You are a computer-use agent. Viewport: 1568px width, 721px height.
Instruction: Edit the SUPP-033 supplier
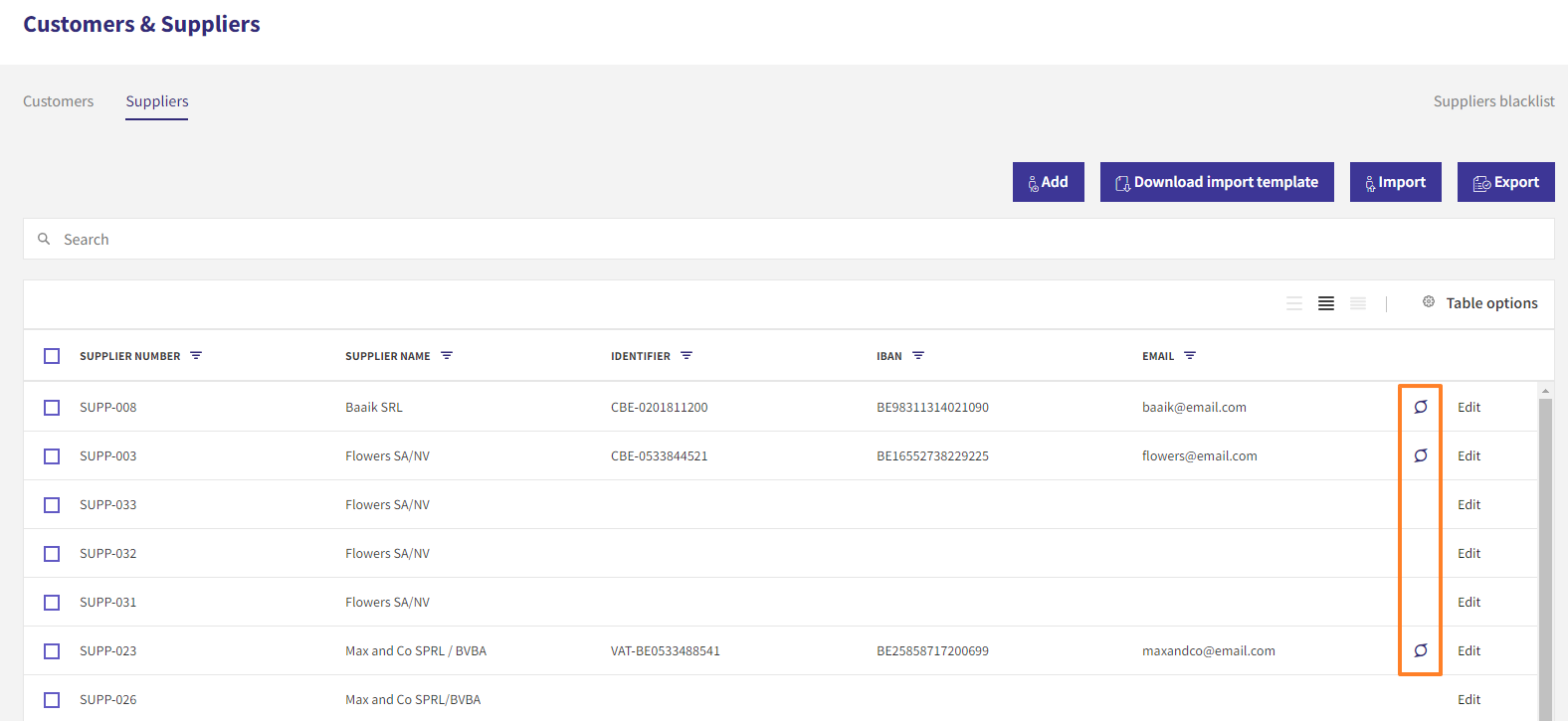(1469, 504)
